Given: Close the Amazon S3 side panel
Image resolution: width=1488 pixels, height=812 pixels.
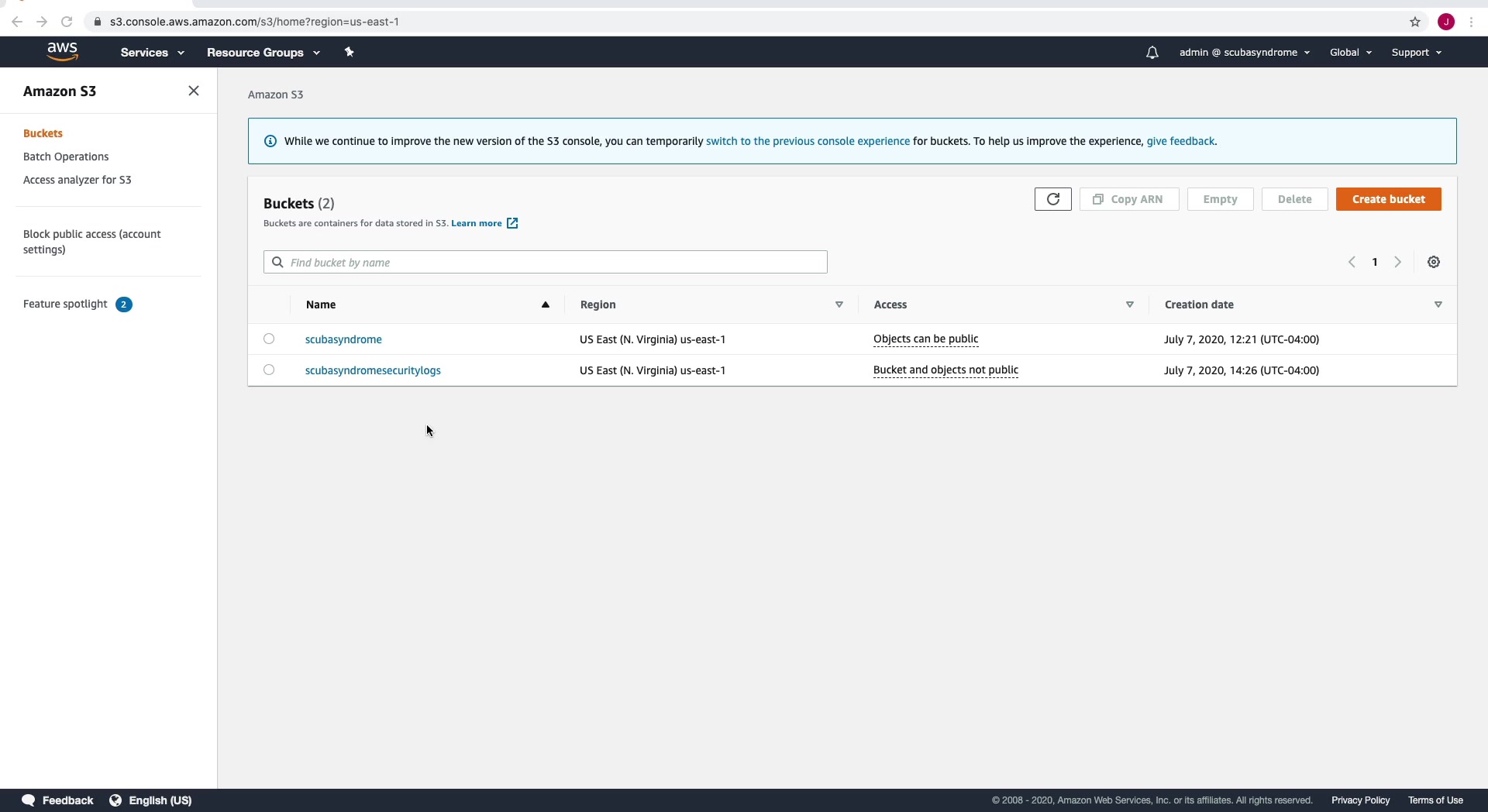Looking at the screenshot, I should click(x=194, y=91).
